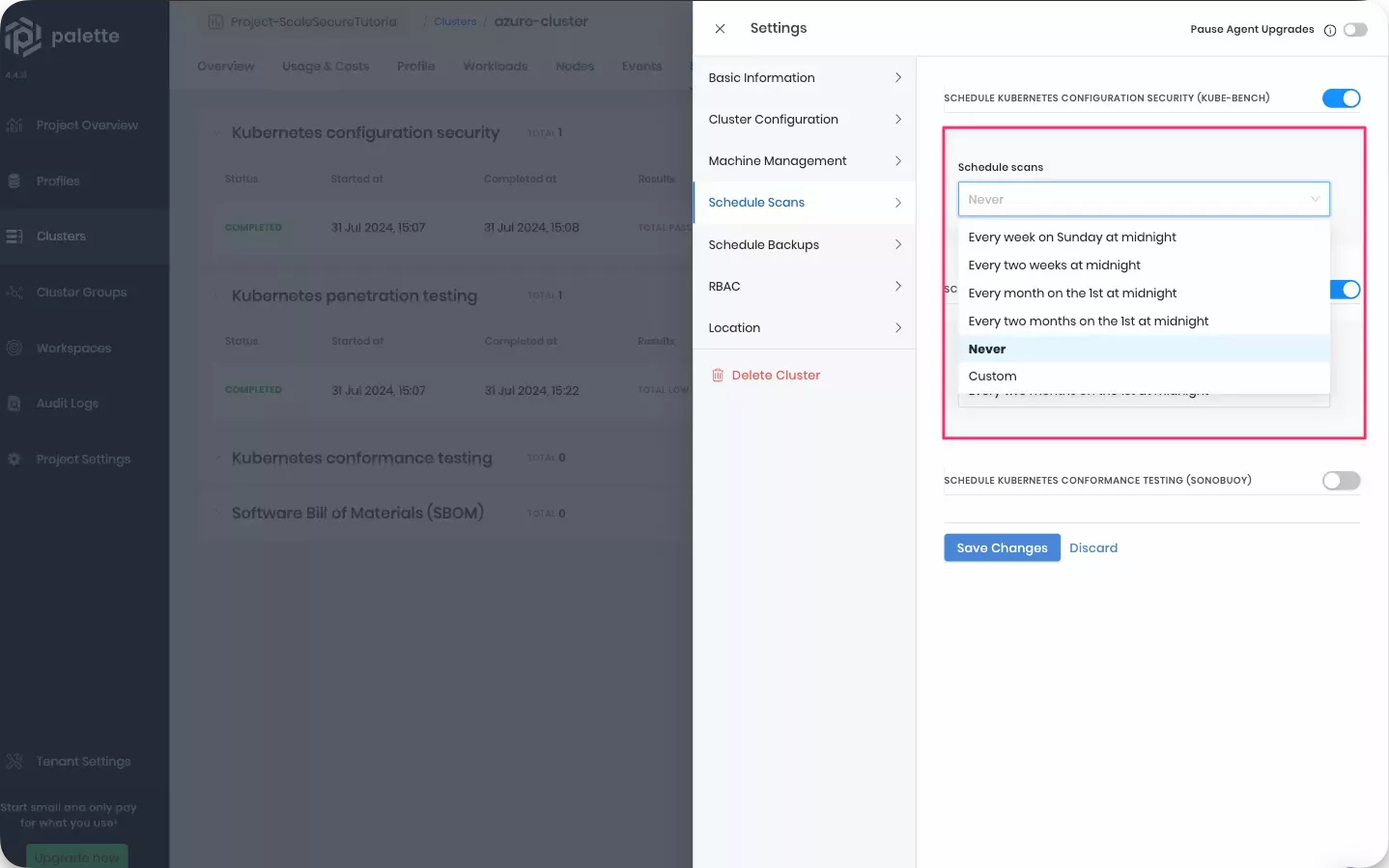Click the Delete Cluster trash icon
The width and height of the screenshot is (1389, 868).
click(718, 376)
